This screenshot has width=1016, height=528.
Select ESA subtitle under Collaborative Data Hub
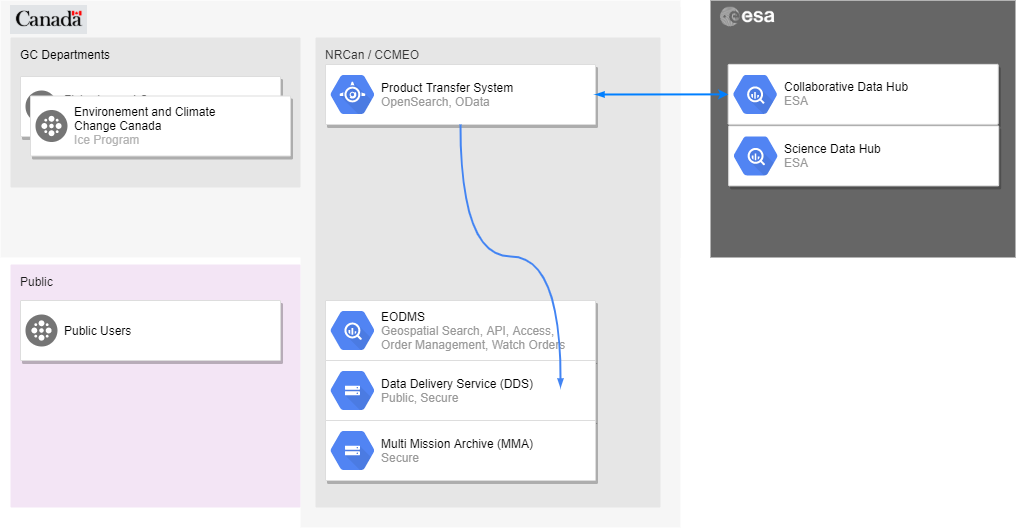click(796, 101)
